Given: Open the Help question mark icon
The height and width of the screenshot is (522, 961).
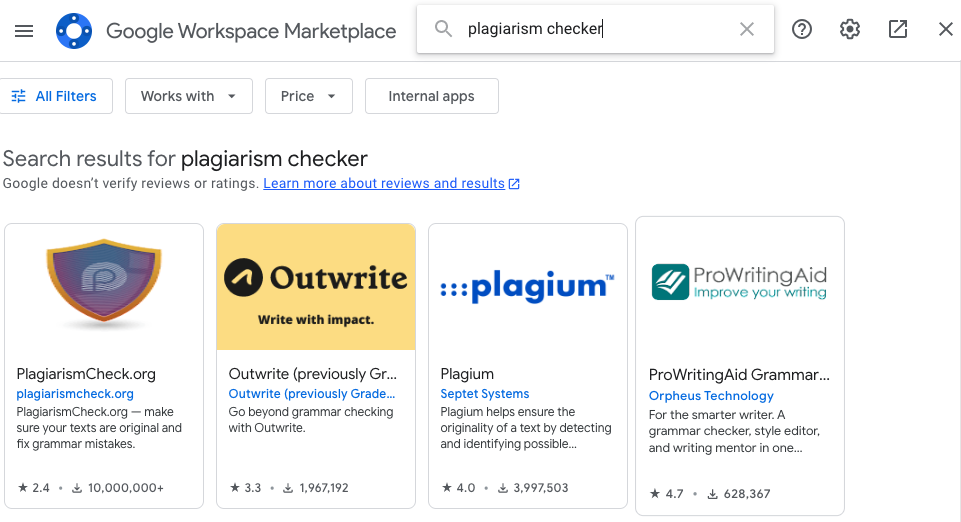Looking at the screenshot, I should click(802, 29).
